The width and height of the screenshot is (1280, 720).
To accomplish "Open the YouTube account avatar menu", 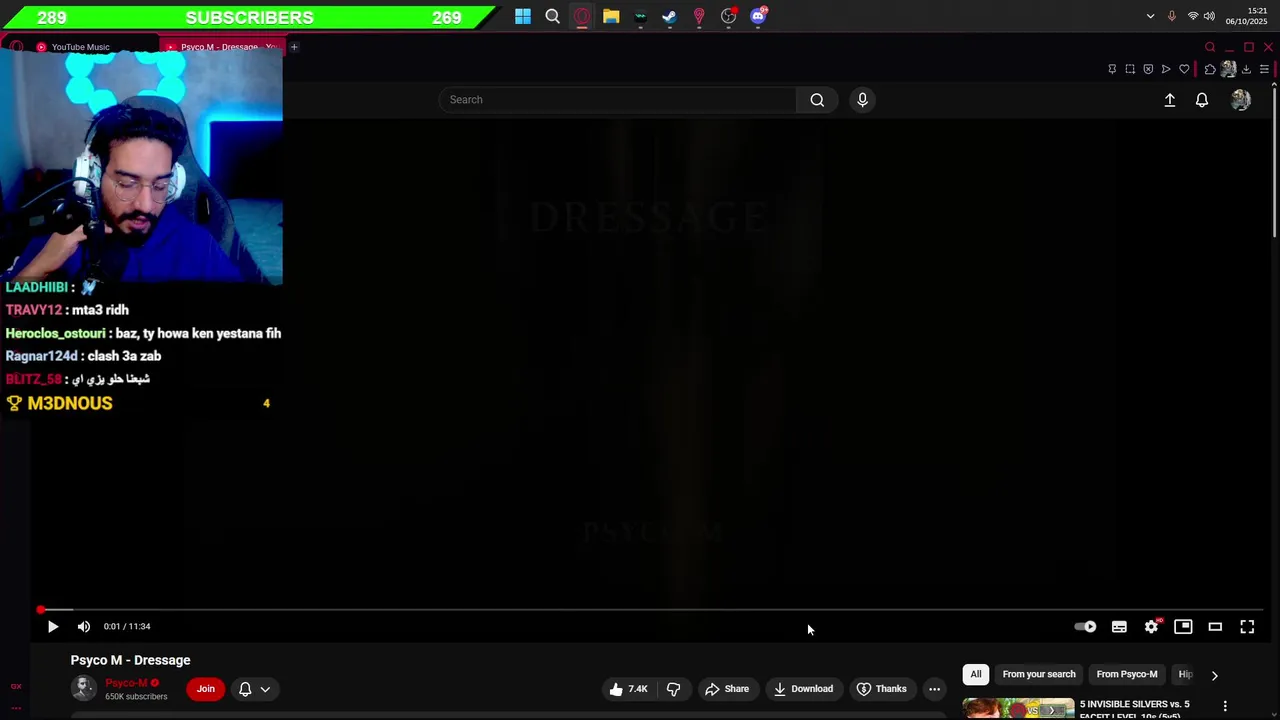I will (1241, 100).
